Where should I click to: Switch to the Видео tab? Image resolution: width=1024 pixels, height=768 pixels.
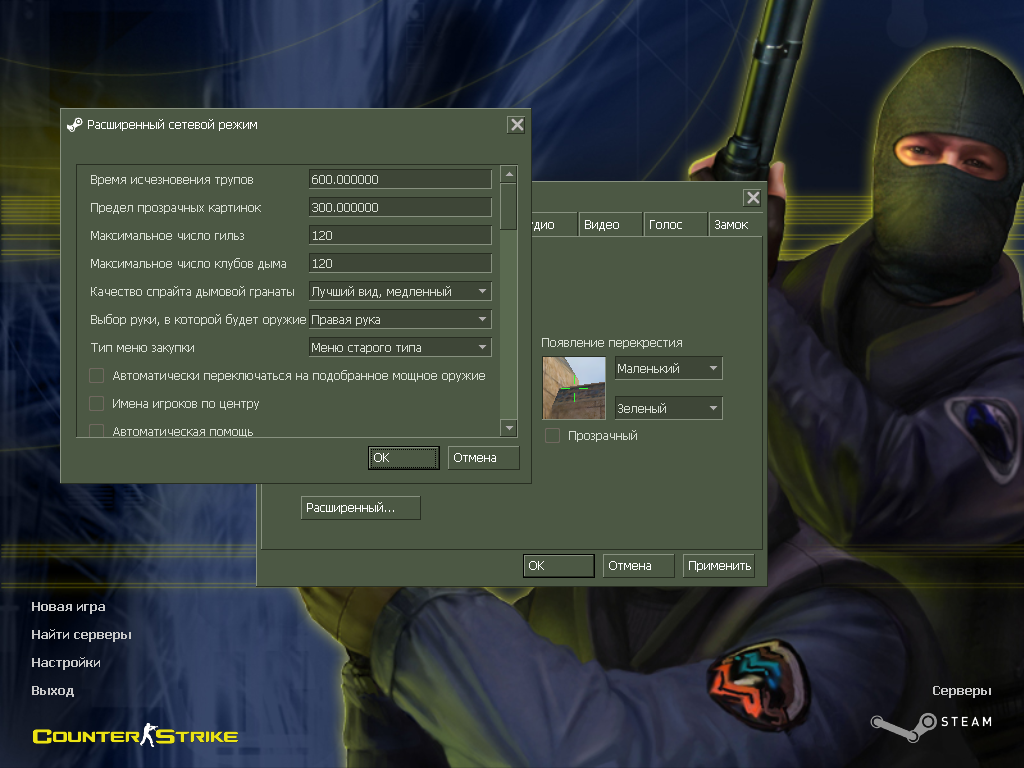point(609,225)
